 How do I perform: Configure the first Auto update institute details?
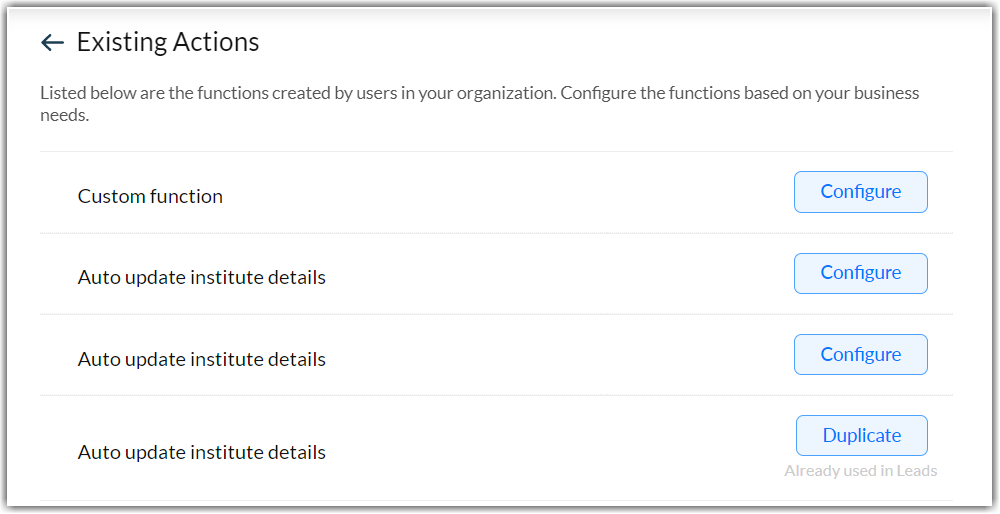click(x=860, y=273)
